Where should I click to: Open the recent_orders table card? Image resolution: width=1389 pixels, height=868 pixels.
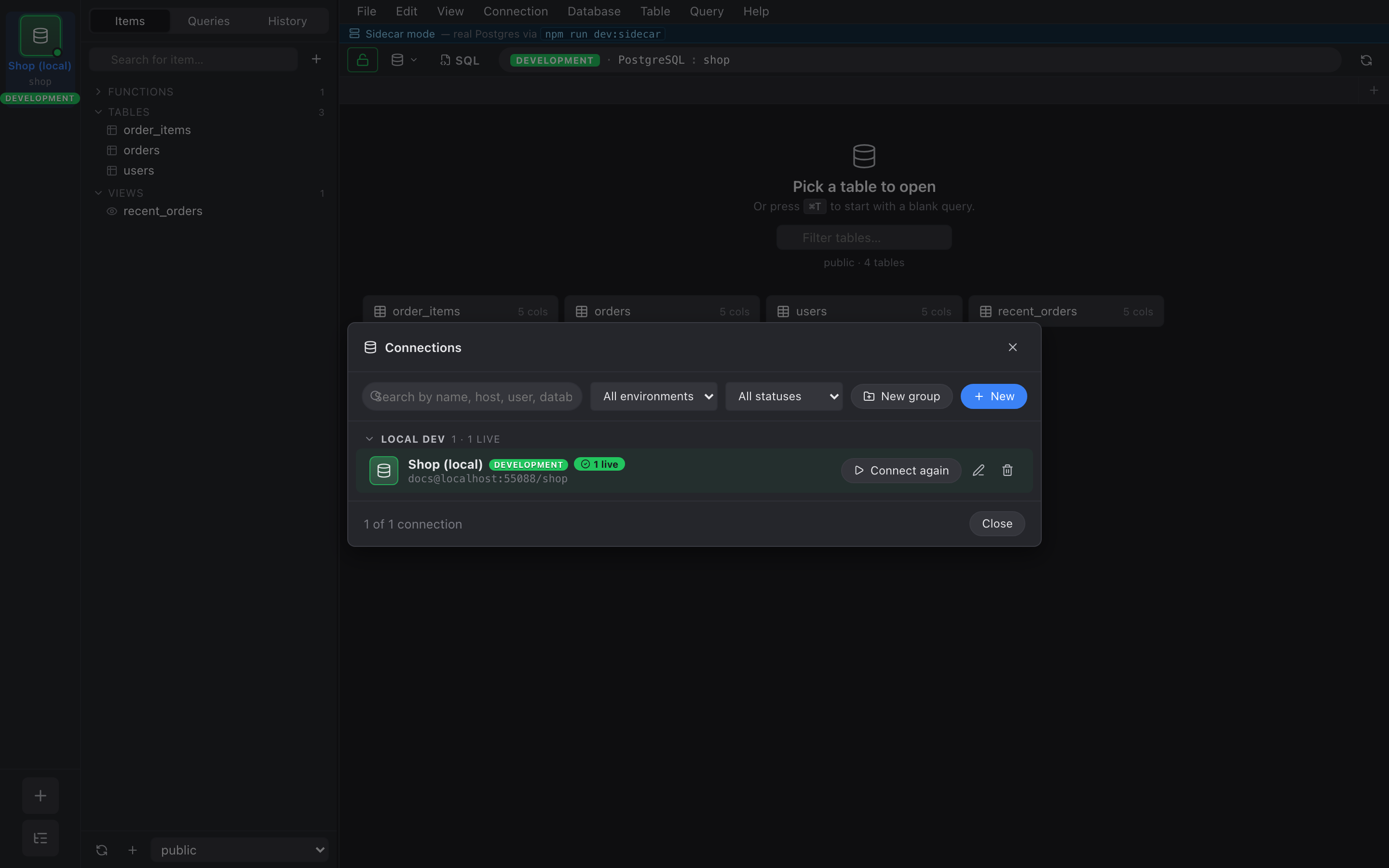(1066, 311)
